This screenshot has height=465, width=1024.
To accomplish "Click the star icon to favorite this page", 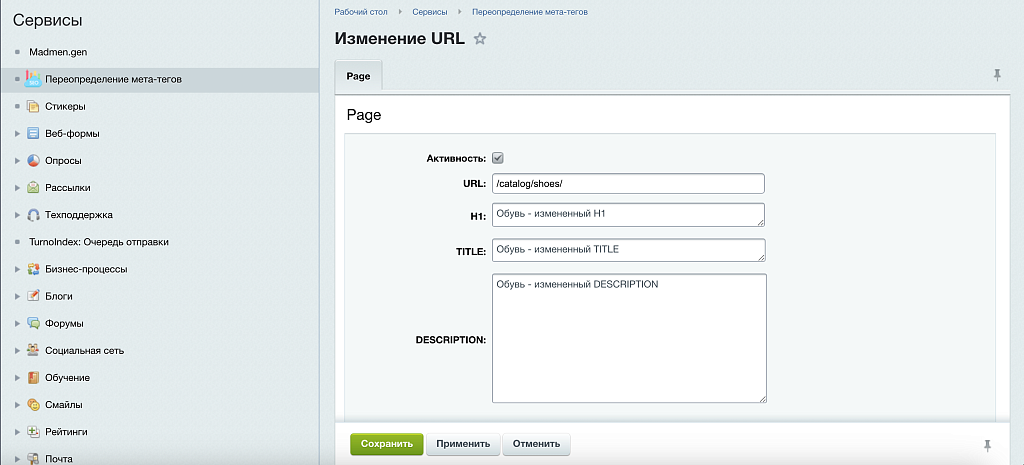I will click(x=480, y=39).
